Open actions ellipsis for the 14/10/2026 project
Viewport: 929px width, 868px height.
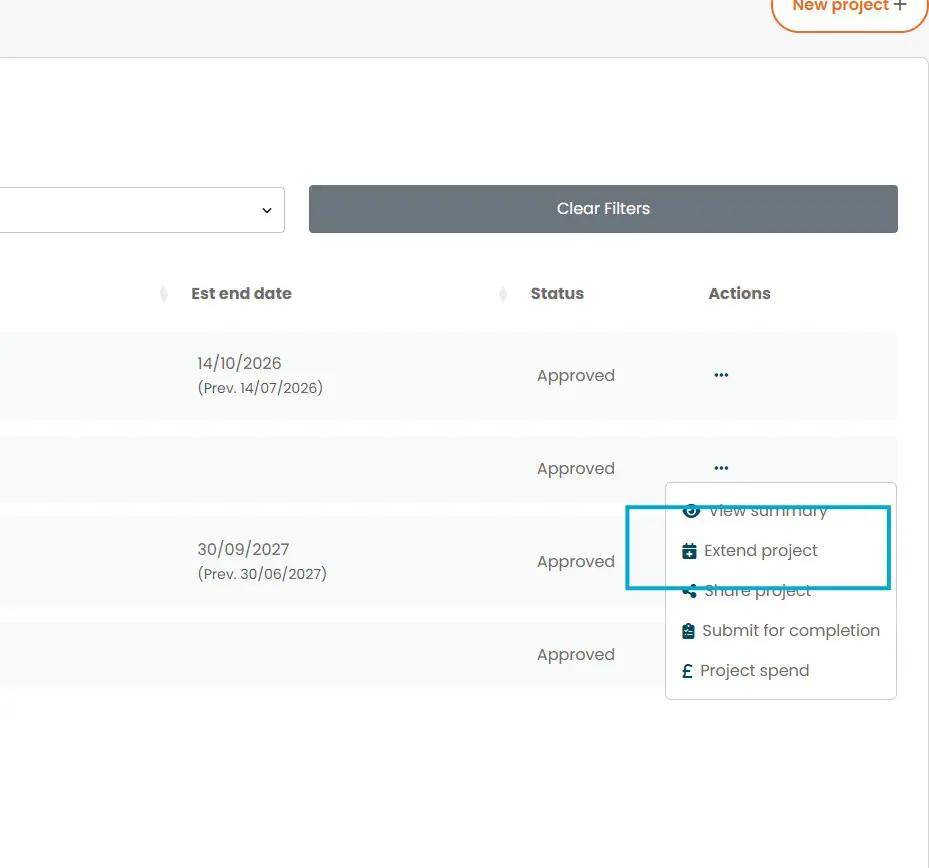721,375
